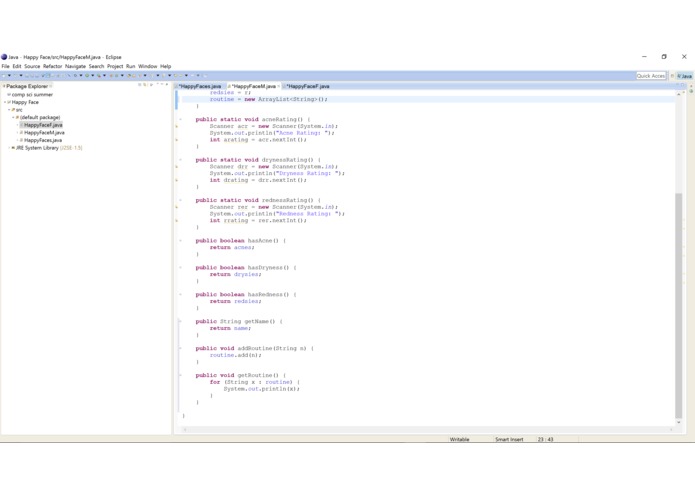Click editor scrollbar down arrow
This screenshot has height=494, width=695.
pyautogui.click(x=678, y=422)
